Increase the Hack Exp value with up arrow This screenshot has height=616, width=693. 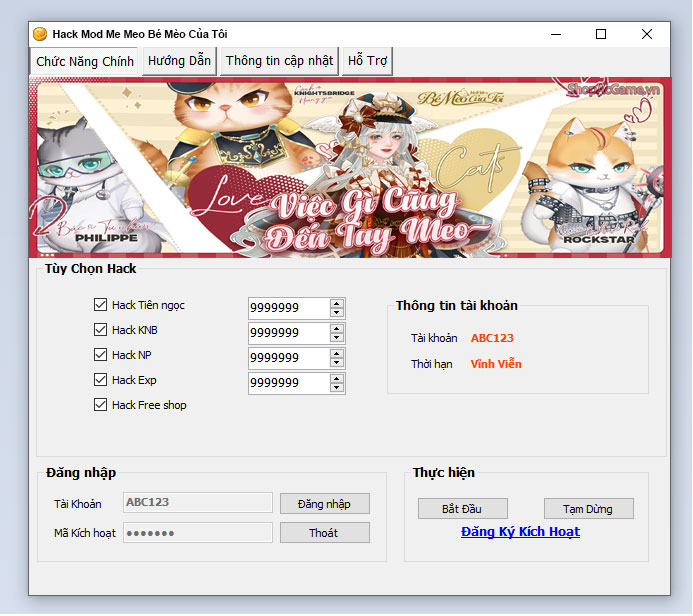[x=337, y=379]
